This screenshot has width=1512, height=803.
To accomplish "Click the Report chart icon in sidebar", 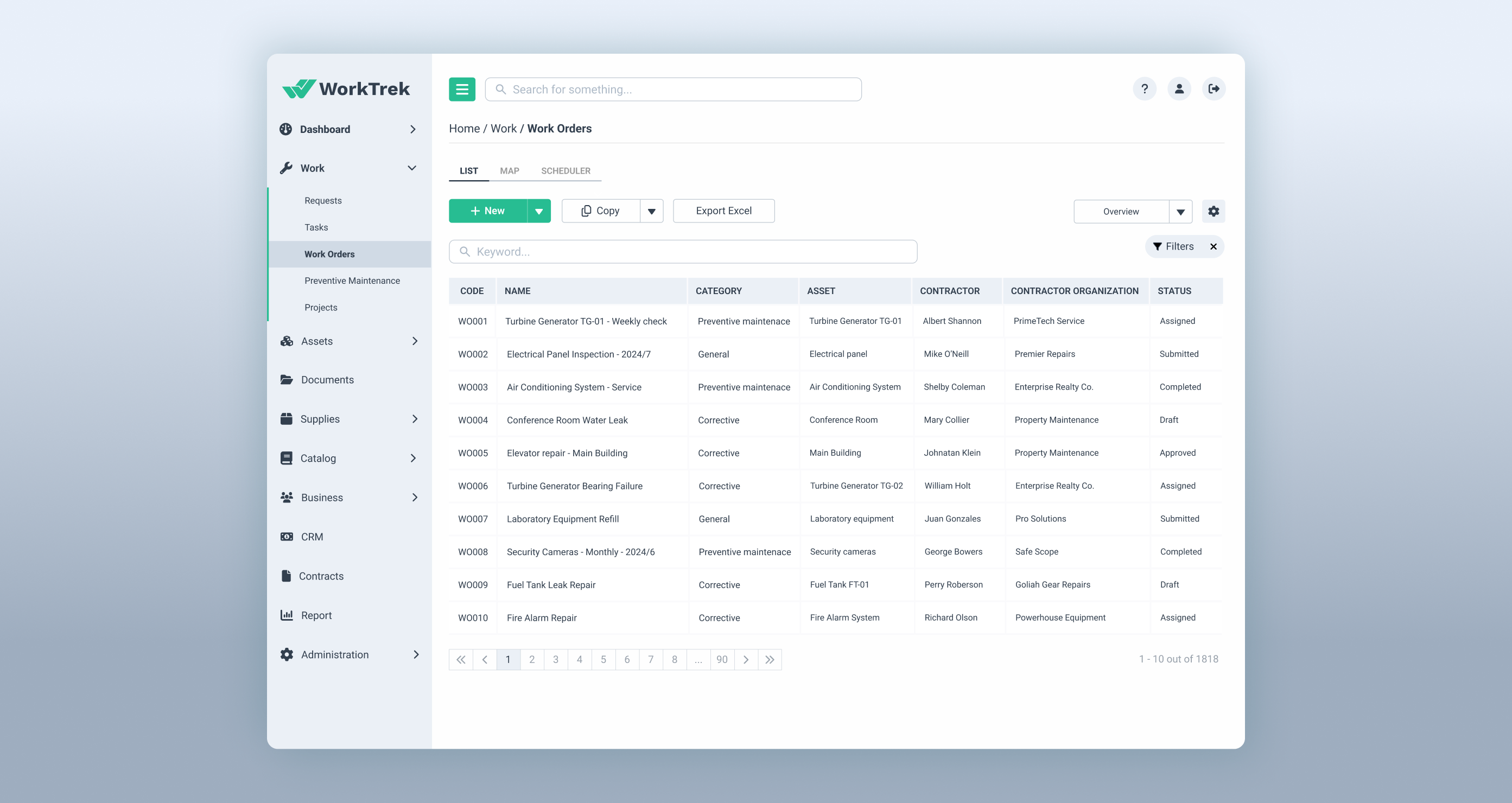I will tap(287, 615).
